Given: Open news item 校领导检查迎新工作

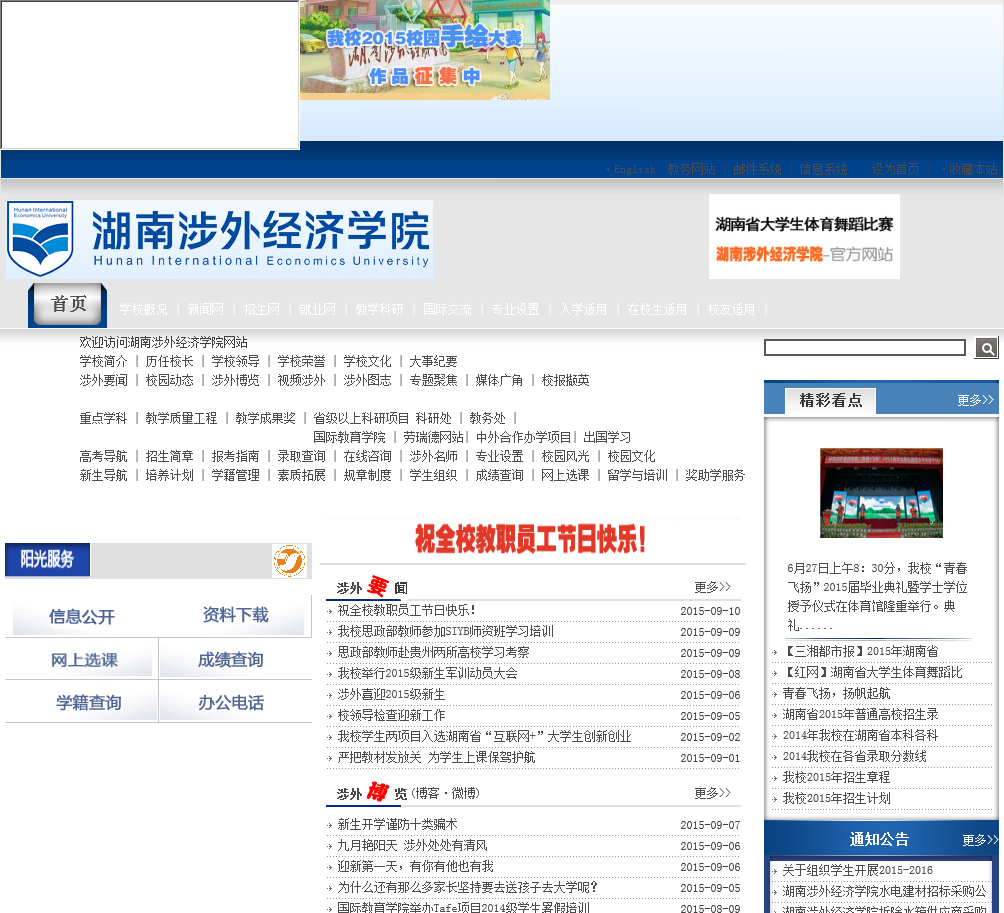Looking at the screenshot, I should click(x=391, y=716).
